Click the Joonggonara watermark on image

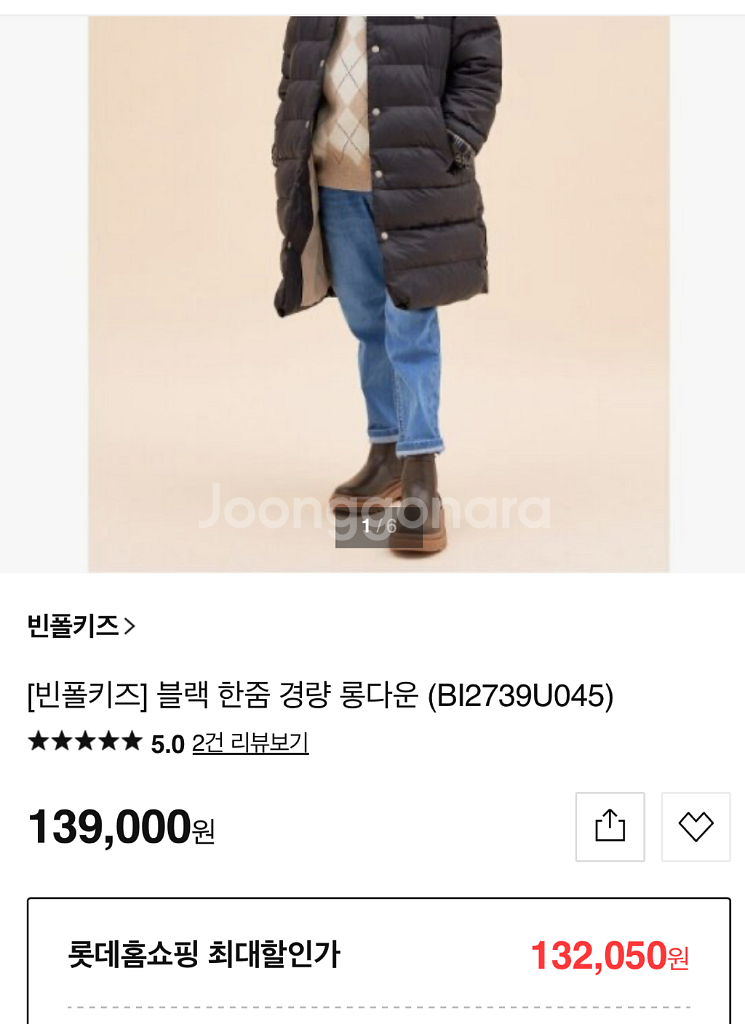tap(374, 507)
